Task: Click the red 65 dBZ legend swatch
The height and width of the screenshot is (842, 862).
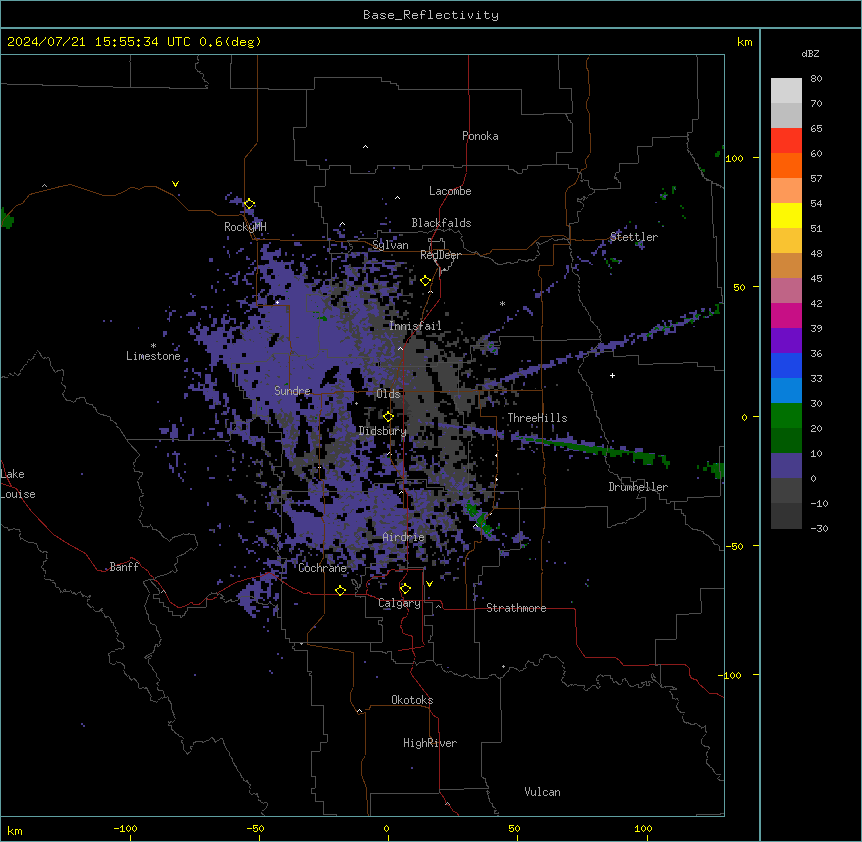Action: (x=786, y=140)
